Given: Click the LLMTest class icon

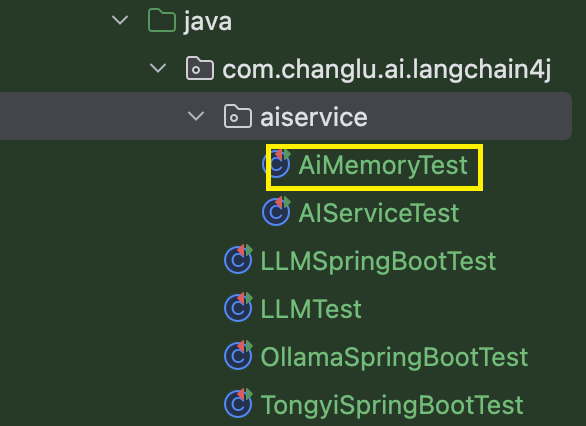Looking at the screenshot, I should click(238, 308).
